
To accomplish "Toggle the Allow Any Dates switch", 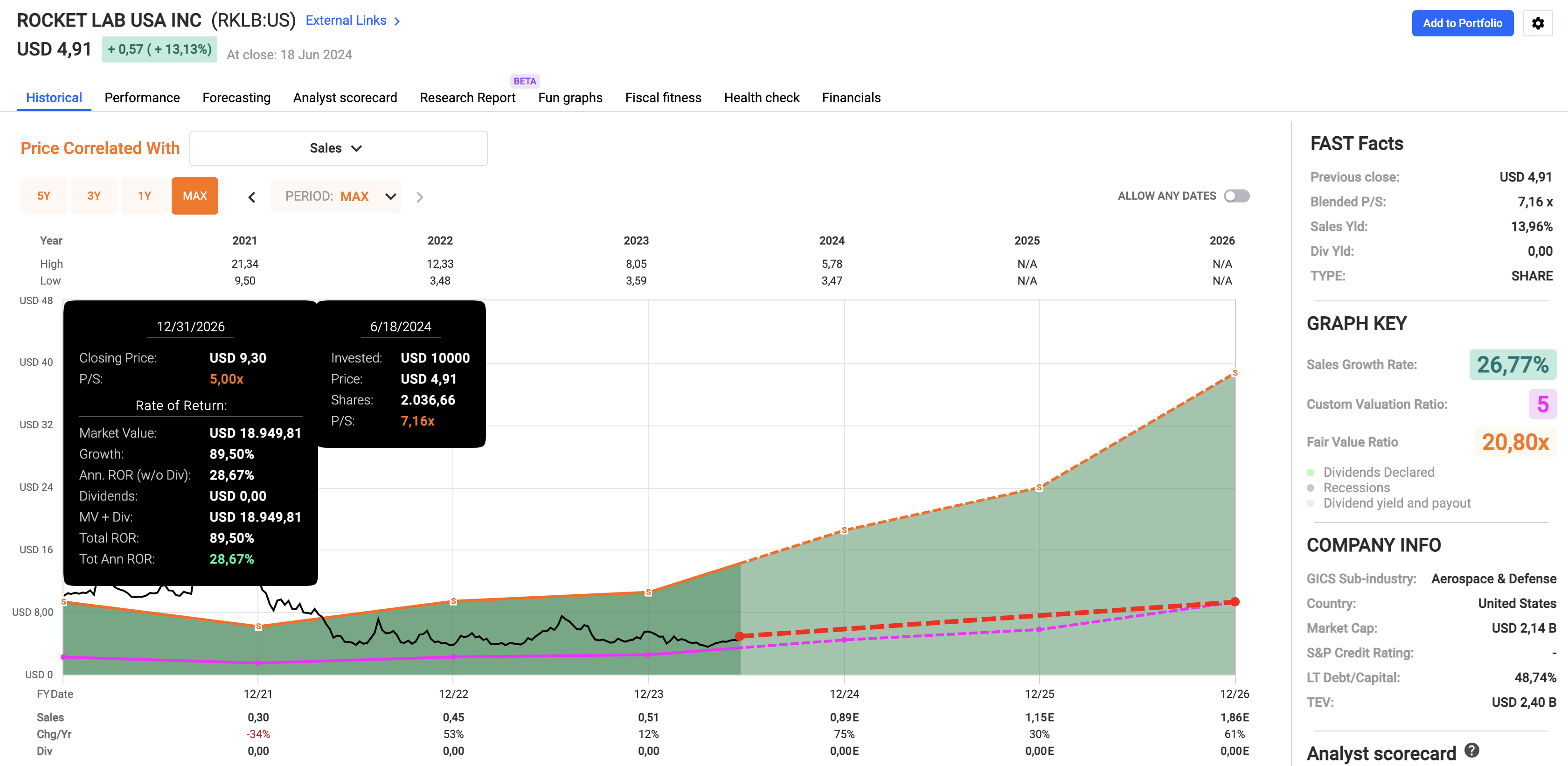I will (1236, 196).
